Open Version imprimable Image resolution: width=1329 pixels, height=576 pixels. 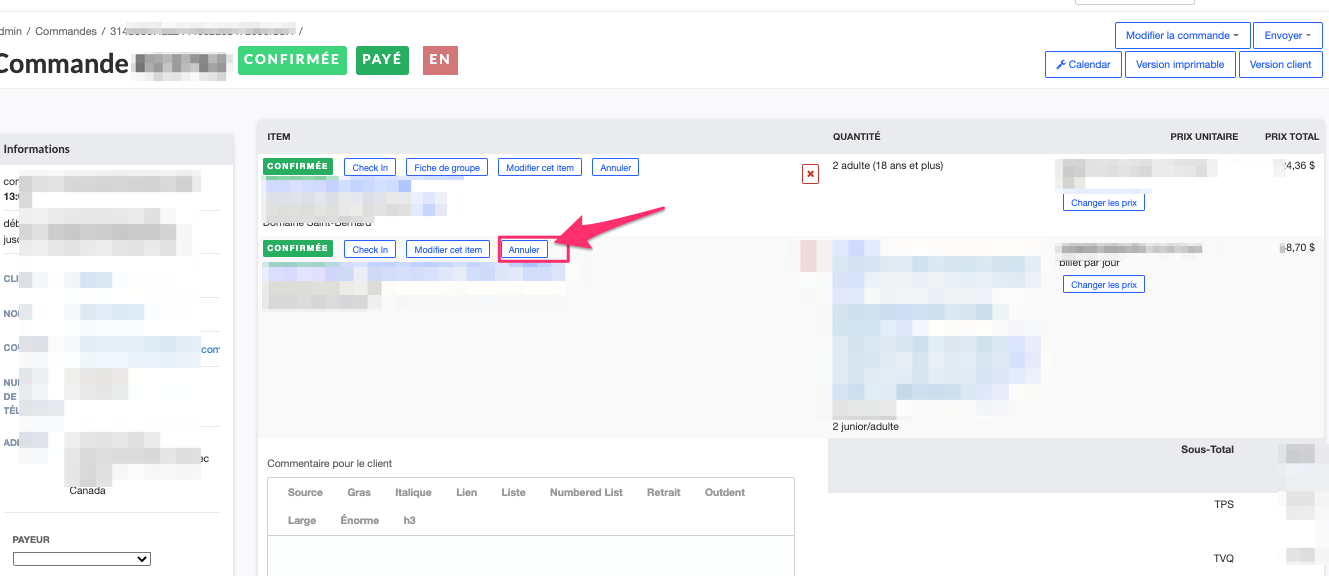[1180, 64]
